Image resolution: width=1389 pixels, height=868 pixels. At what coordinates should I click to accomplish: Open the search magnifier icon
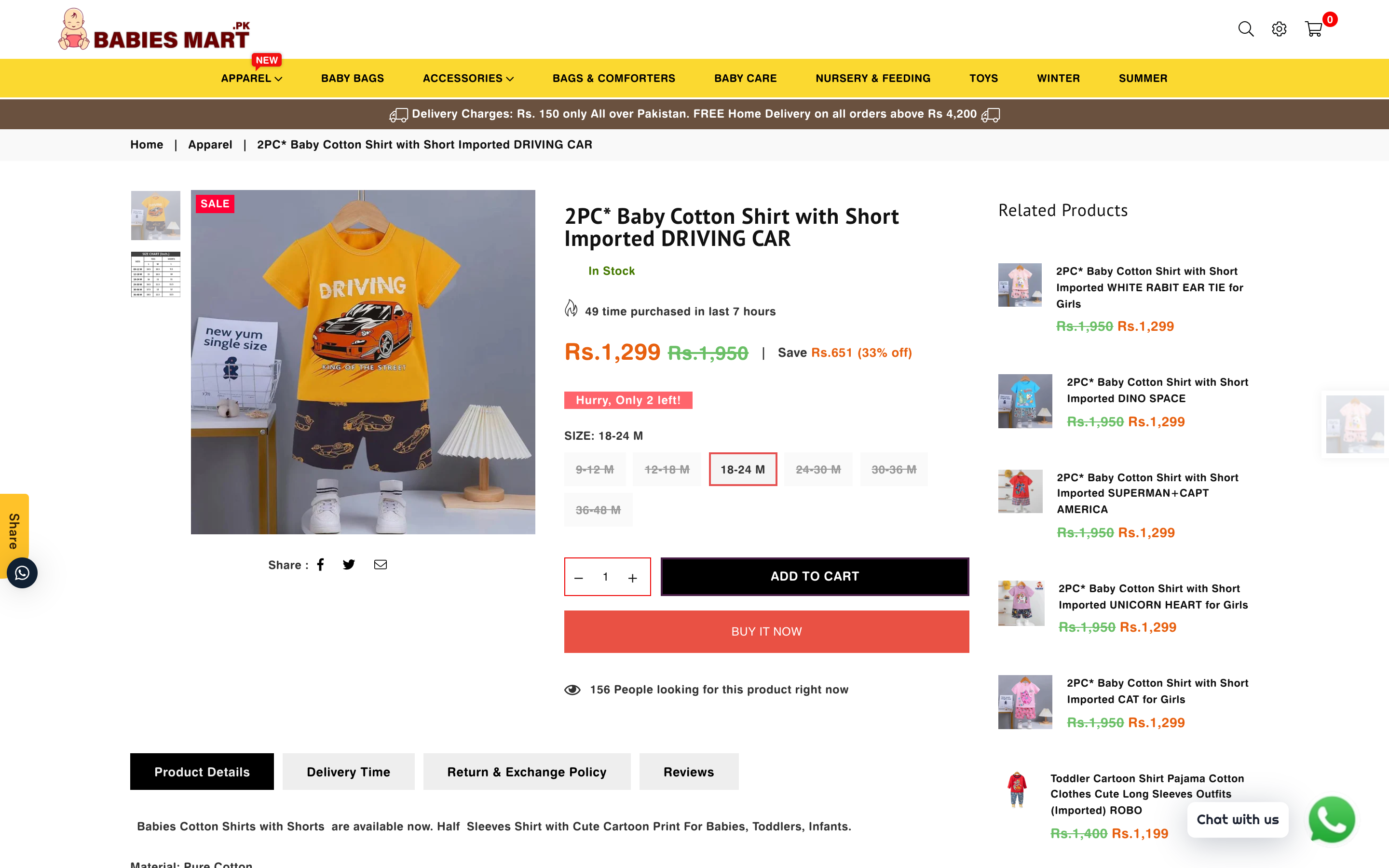coord(1245,29)
